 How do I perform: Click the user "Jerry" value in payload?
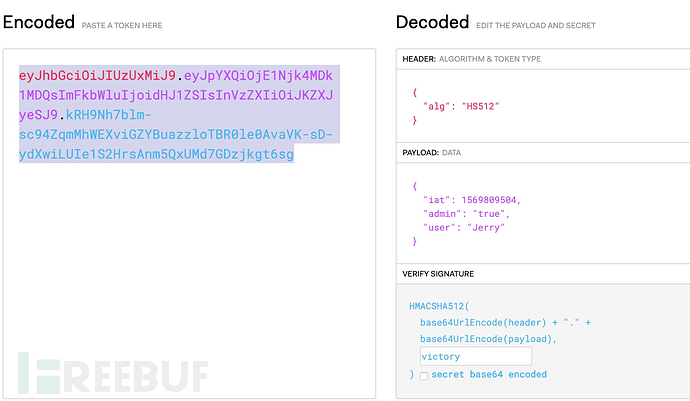click(x=487, y=227)
